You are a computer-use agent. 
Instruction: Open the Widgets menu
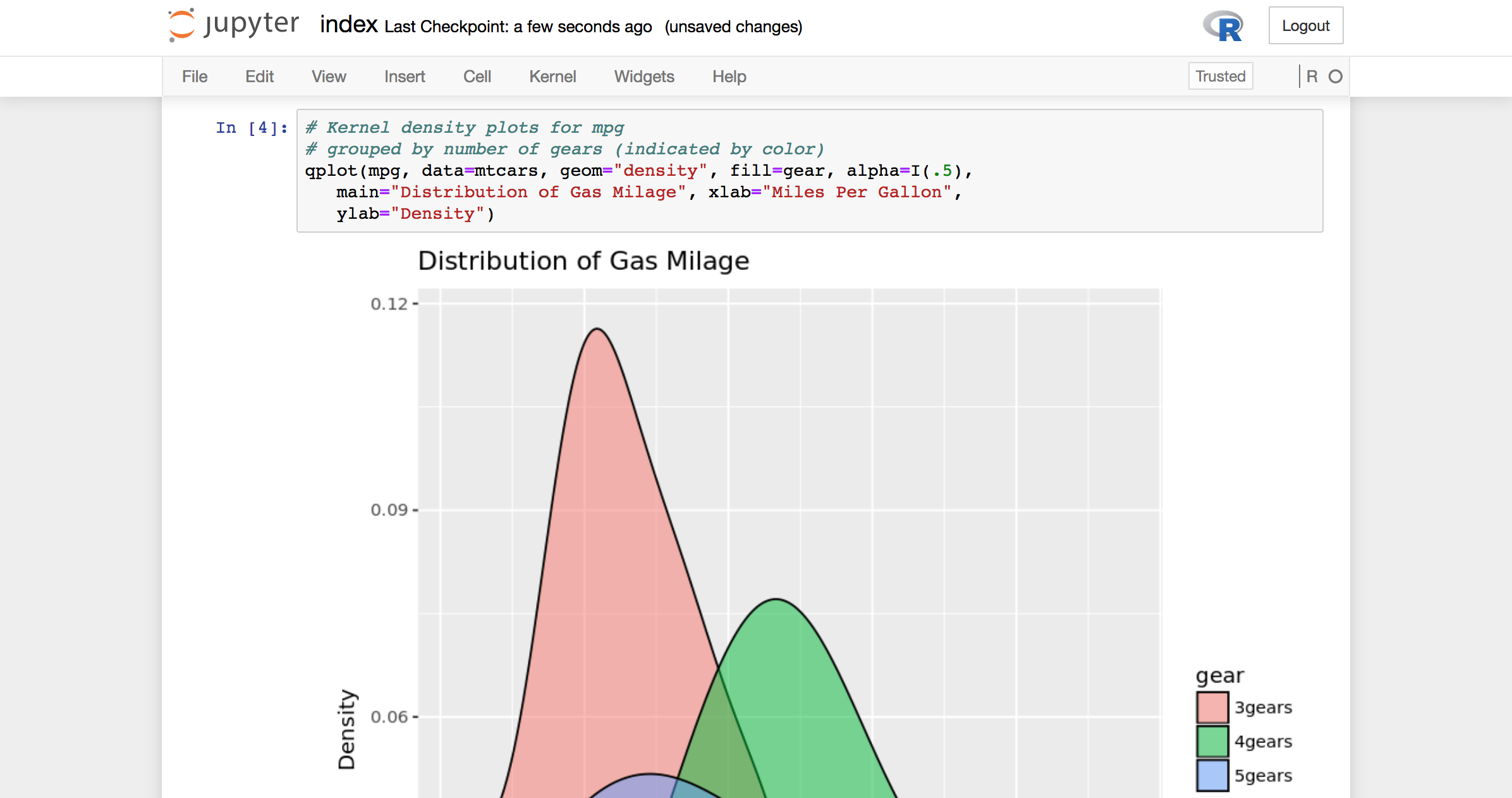[644, 77]
